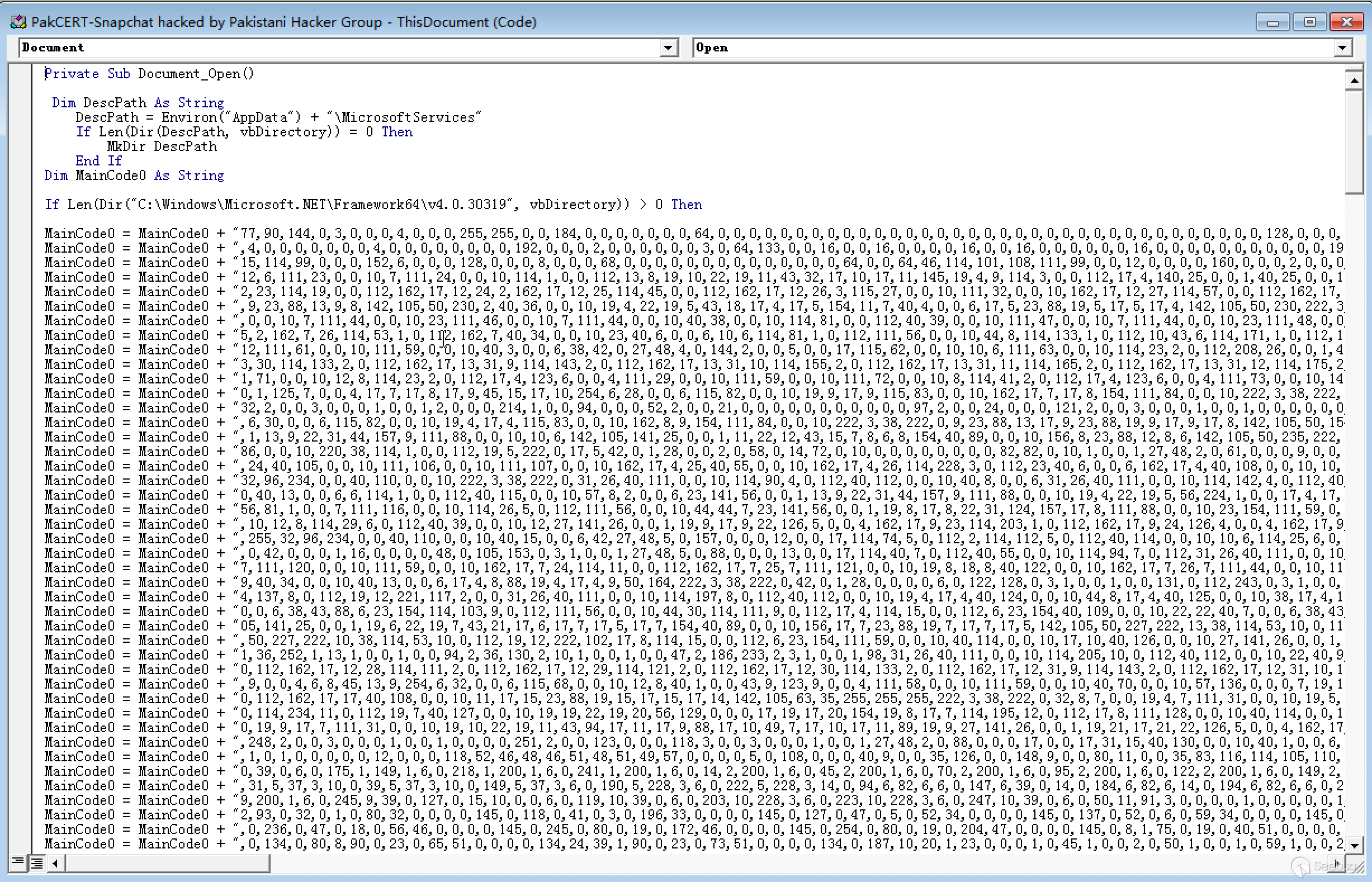Click the horizontal scrollbar right arrow

(x=1337, y=862)
